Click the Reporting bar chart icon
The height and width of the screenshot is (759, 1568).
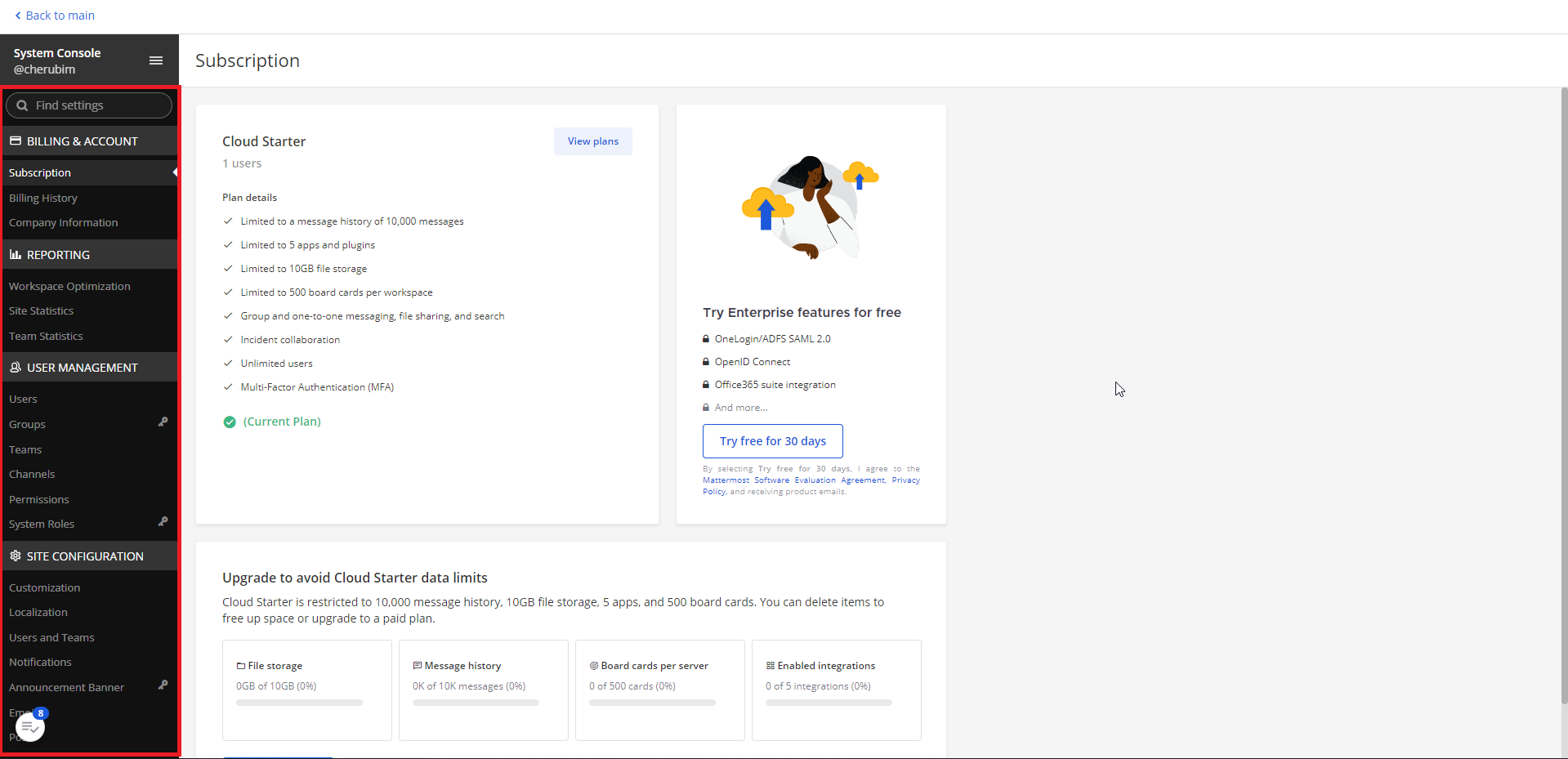[x=16, y=254]
